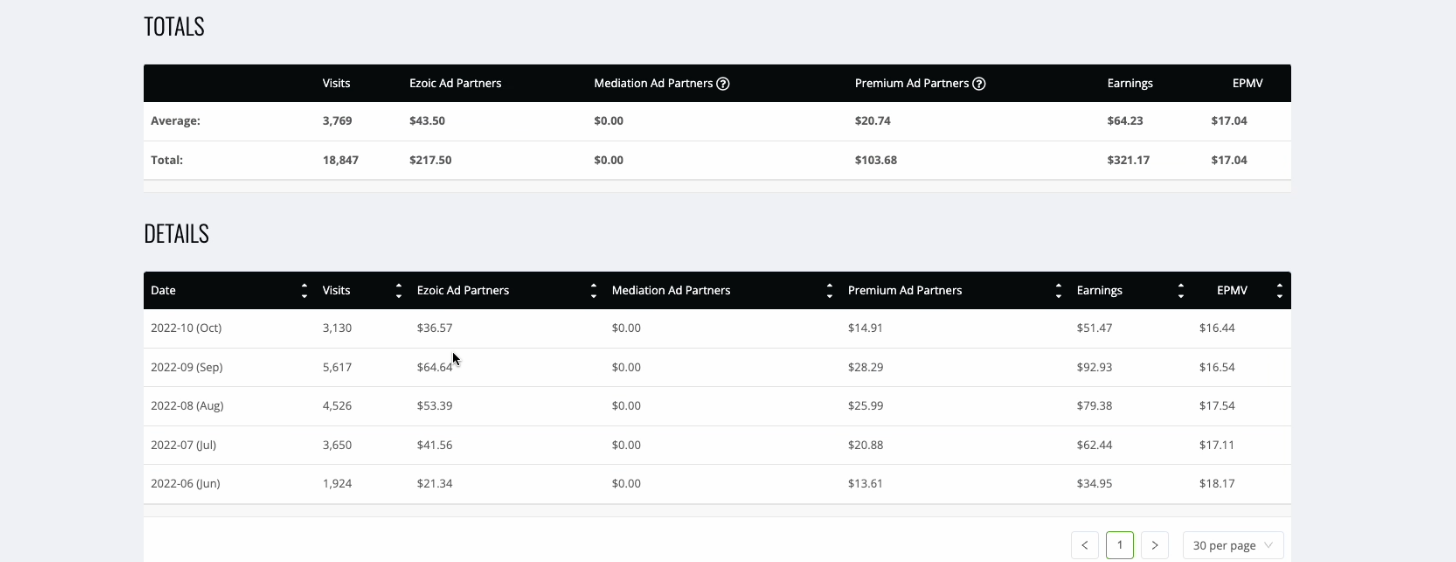This screenshot has width=1456, height=562.
Task: Sort by Ezoic Ad Partners column
Action: 594,291
